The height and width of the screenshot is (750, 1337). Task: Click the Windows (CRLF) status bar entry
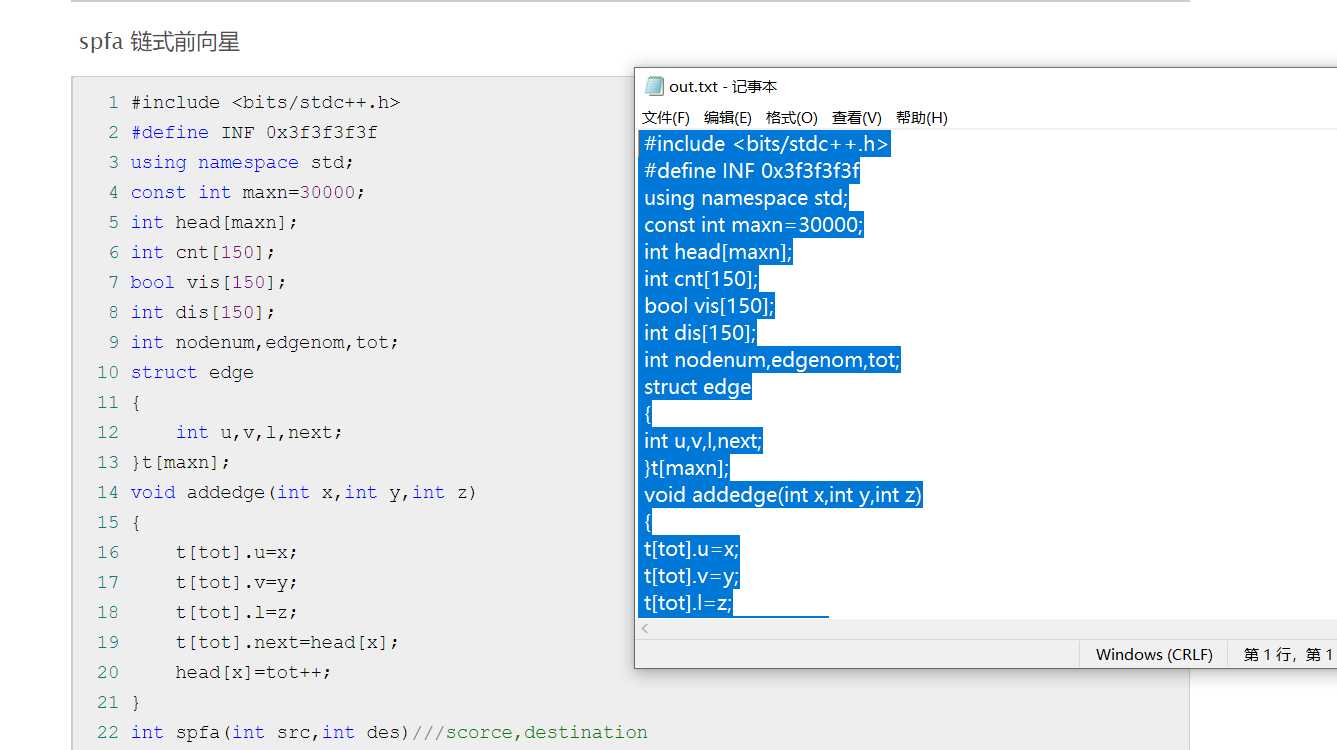pos(1154,654)
